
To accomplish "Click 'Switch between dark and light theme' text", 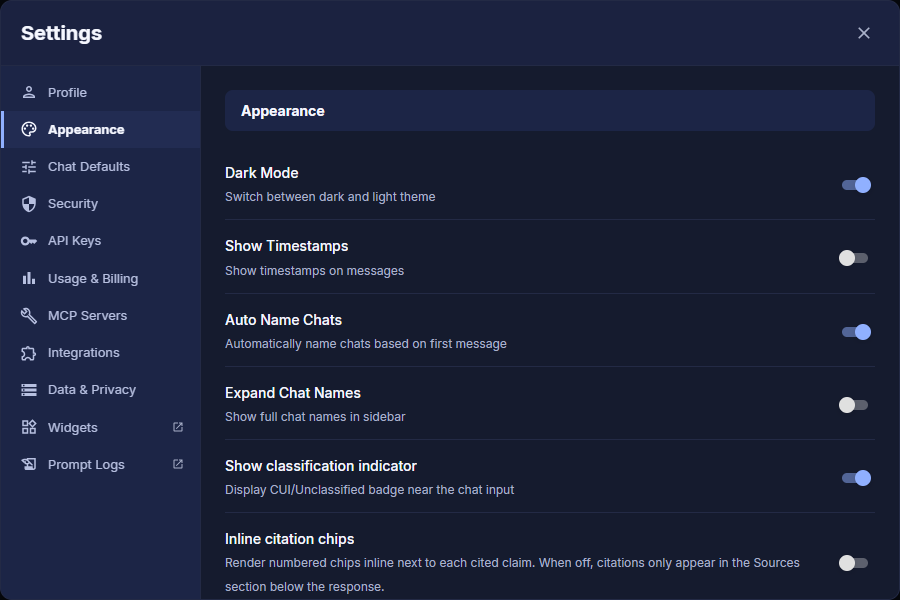I will (330, 197).
